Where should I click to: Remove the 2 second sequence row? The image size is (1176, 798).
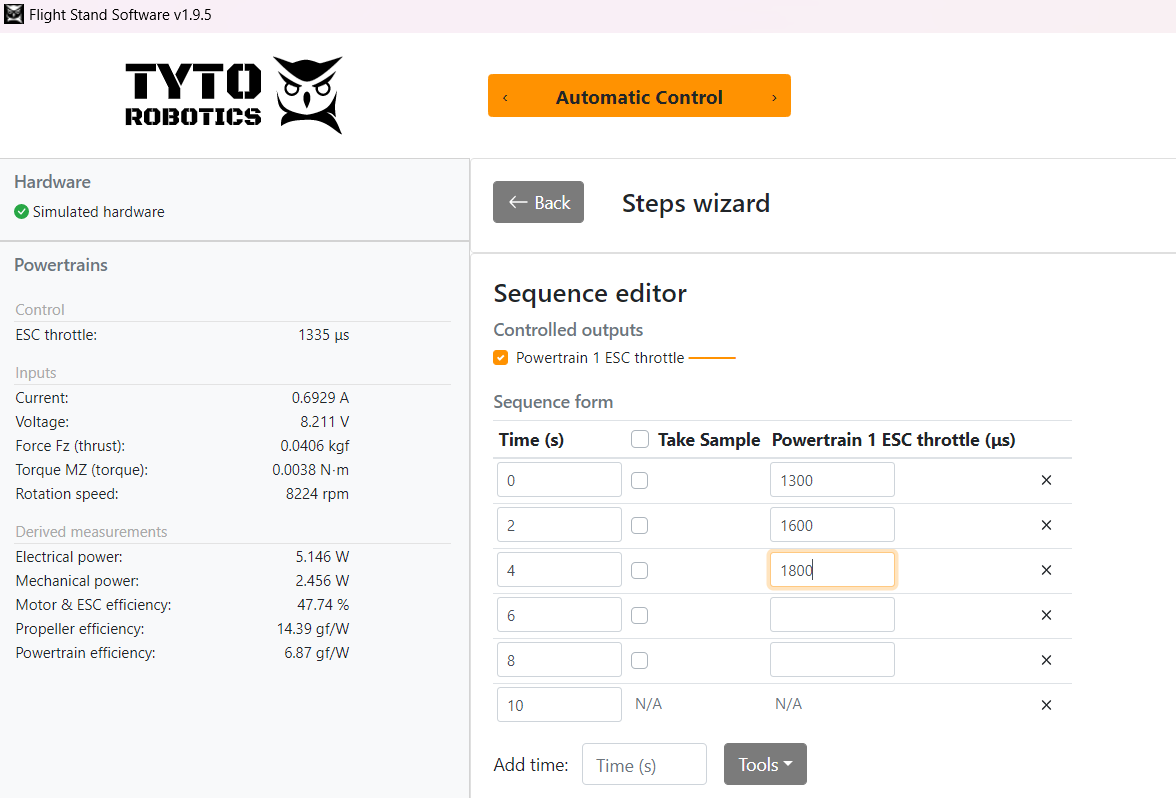1046,525
